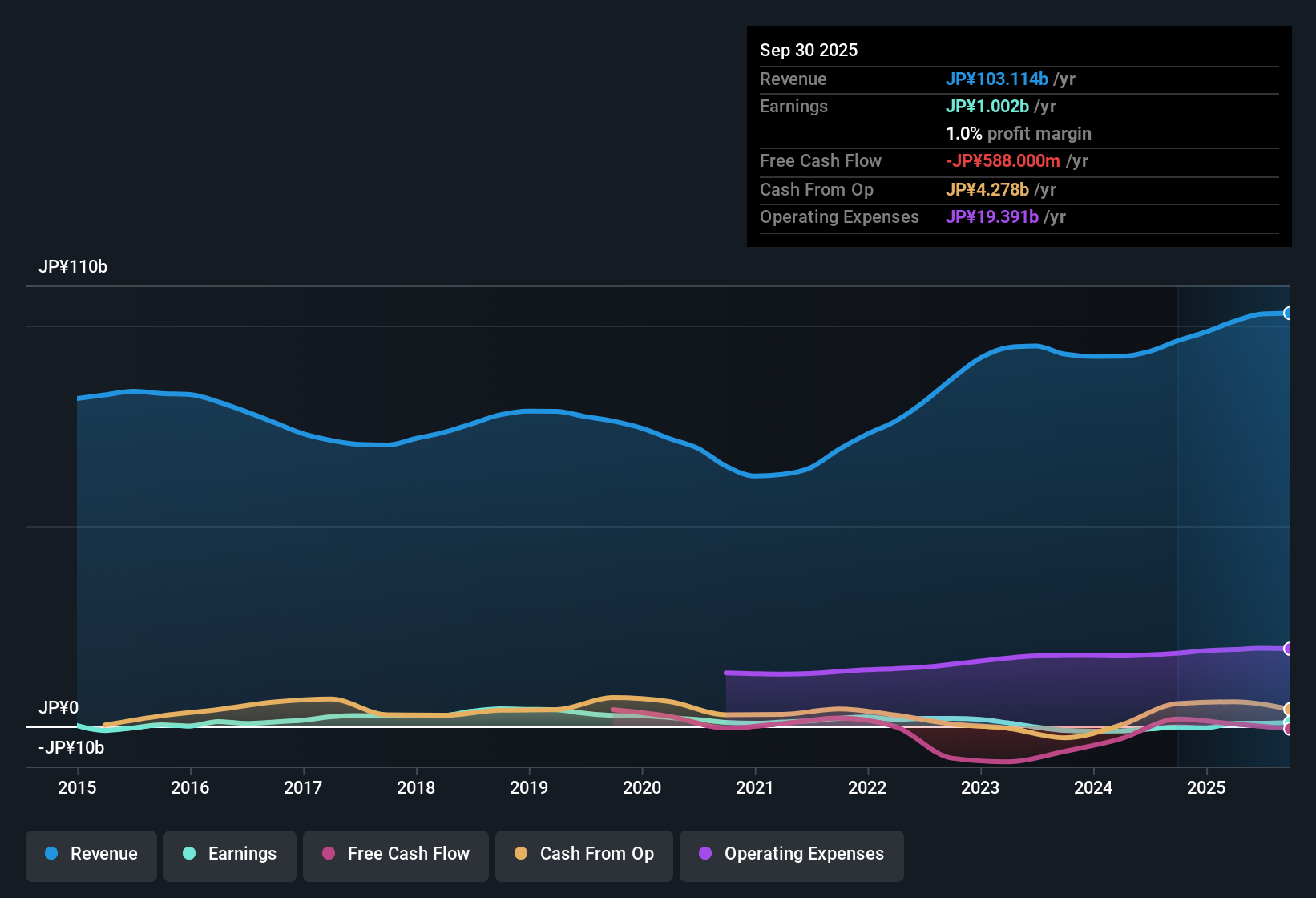The image size is (1316, 898).
Task: Toggle the Operating Expenses series visibility
Action: (x=791, y=854)
